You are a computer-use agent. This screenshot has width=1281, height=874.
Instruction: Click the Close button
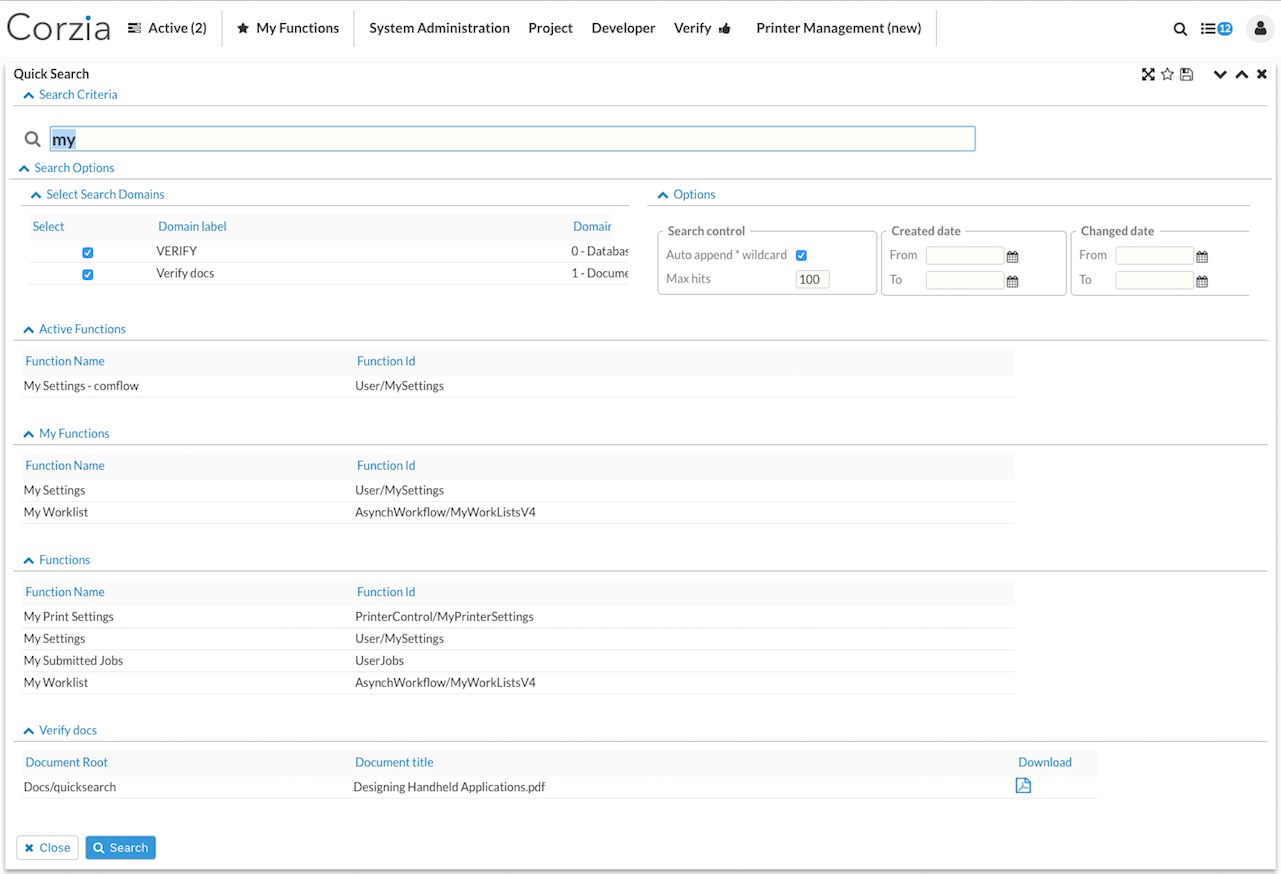point(47,848)
